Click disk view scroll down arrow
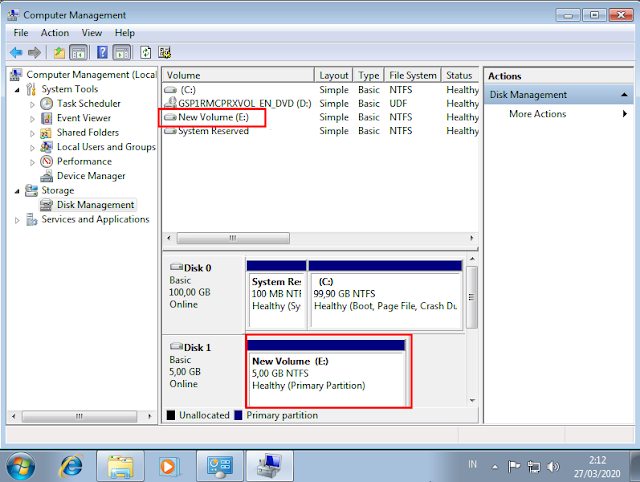The image size is (640, 482). (x=472, y=400)
